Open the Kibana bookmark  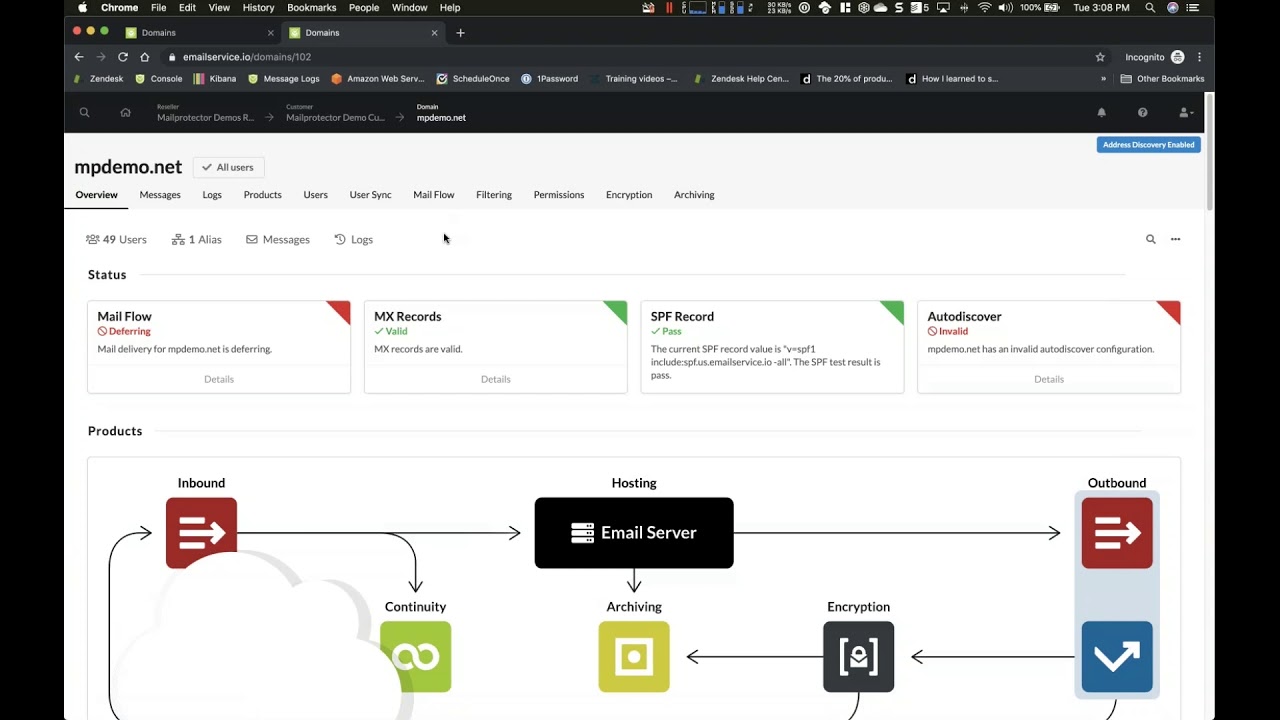pyautogui.click(x=215, y=79)
